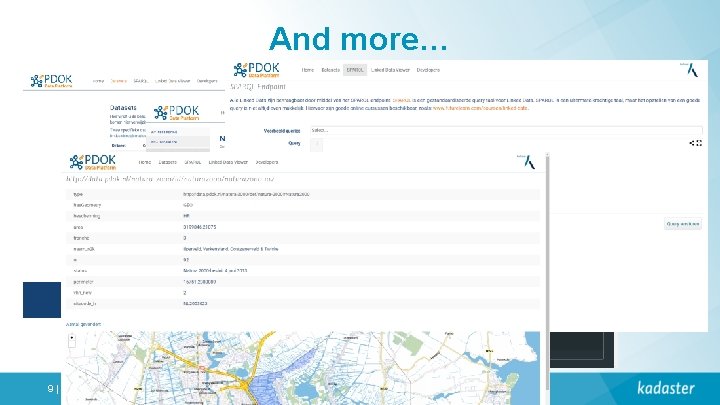Viewport: 720px width, 405px height.
Task: Click the 'type' row label in the detail table
Action: pyautogui.click(x=78, y=194)
